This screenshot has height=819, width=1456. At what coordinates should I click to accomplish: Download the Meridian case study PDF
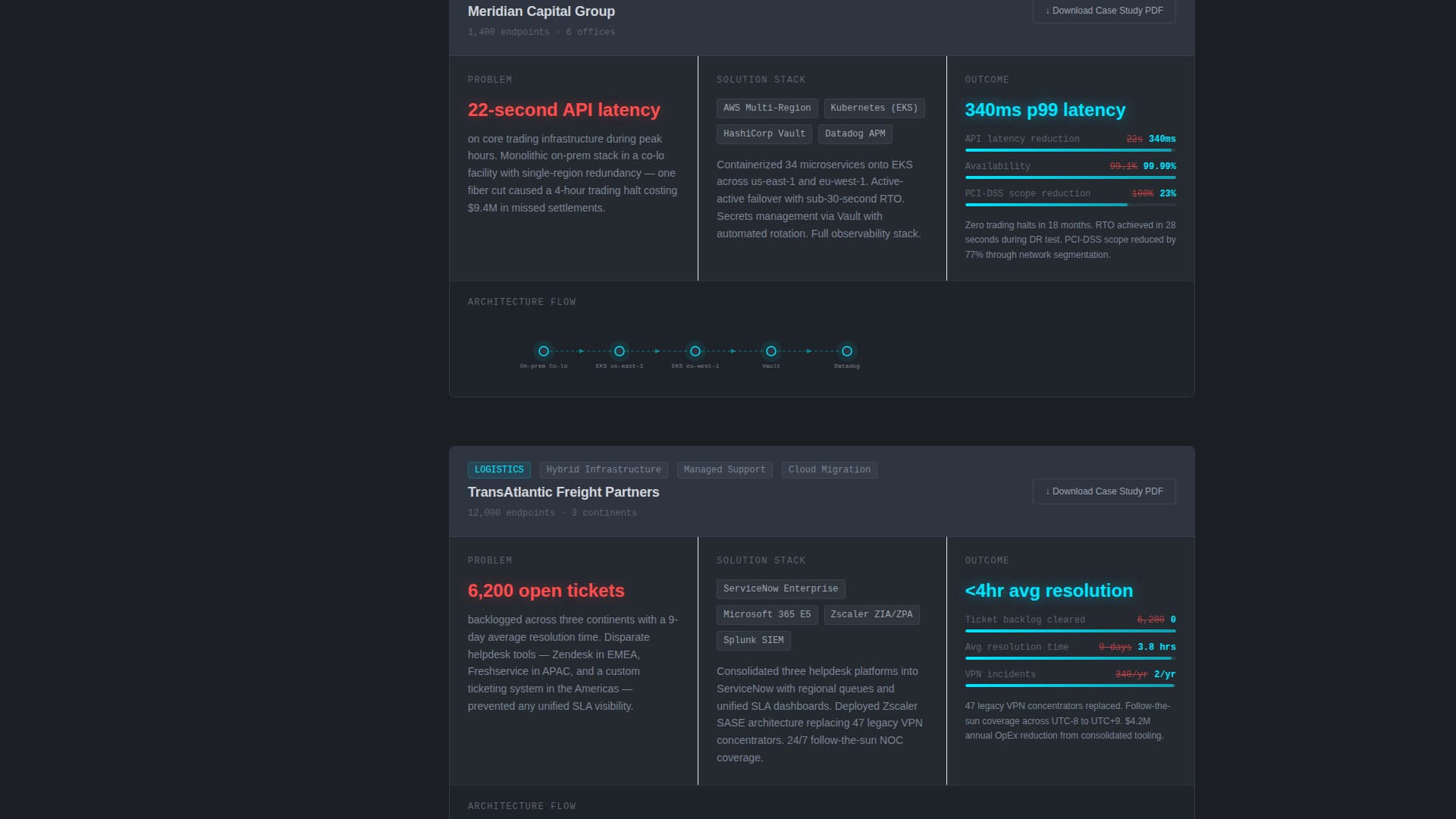click(x=1103, y=11)
